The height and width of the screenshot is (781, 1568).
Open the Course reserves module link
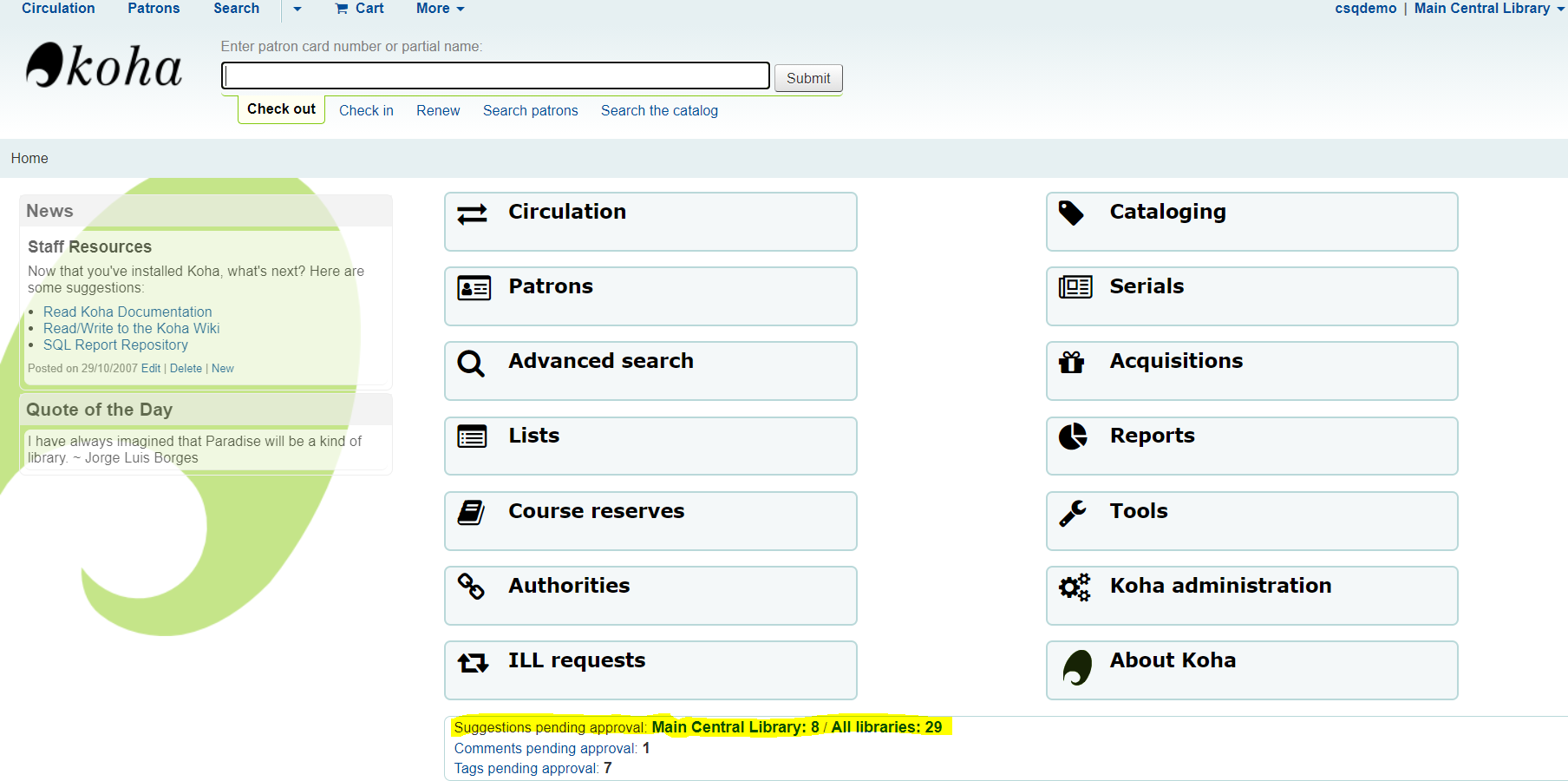(x=650, y=522)
